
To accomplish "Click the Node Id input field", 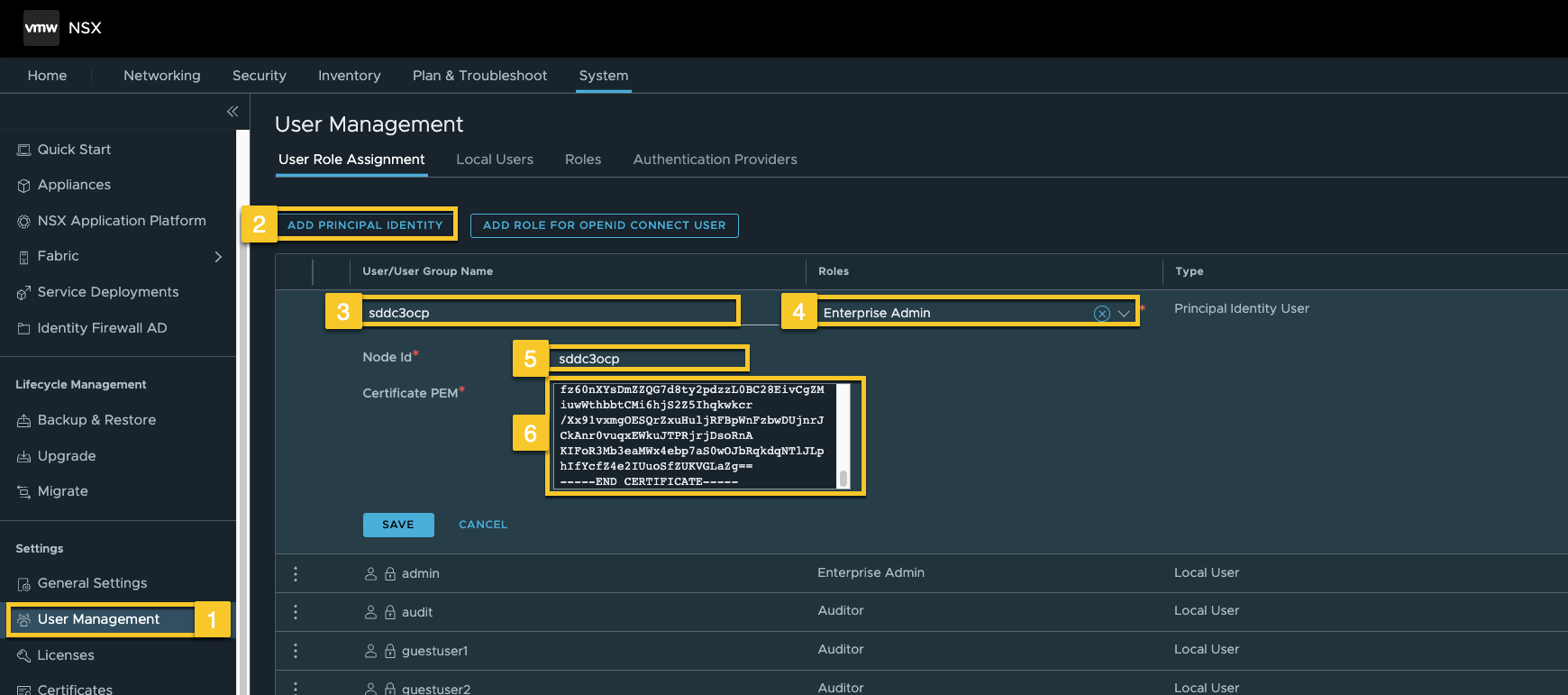I will pos(649,359).
